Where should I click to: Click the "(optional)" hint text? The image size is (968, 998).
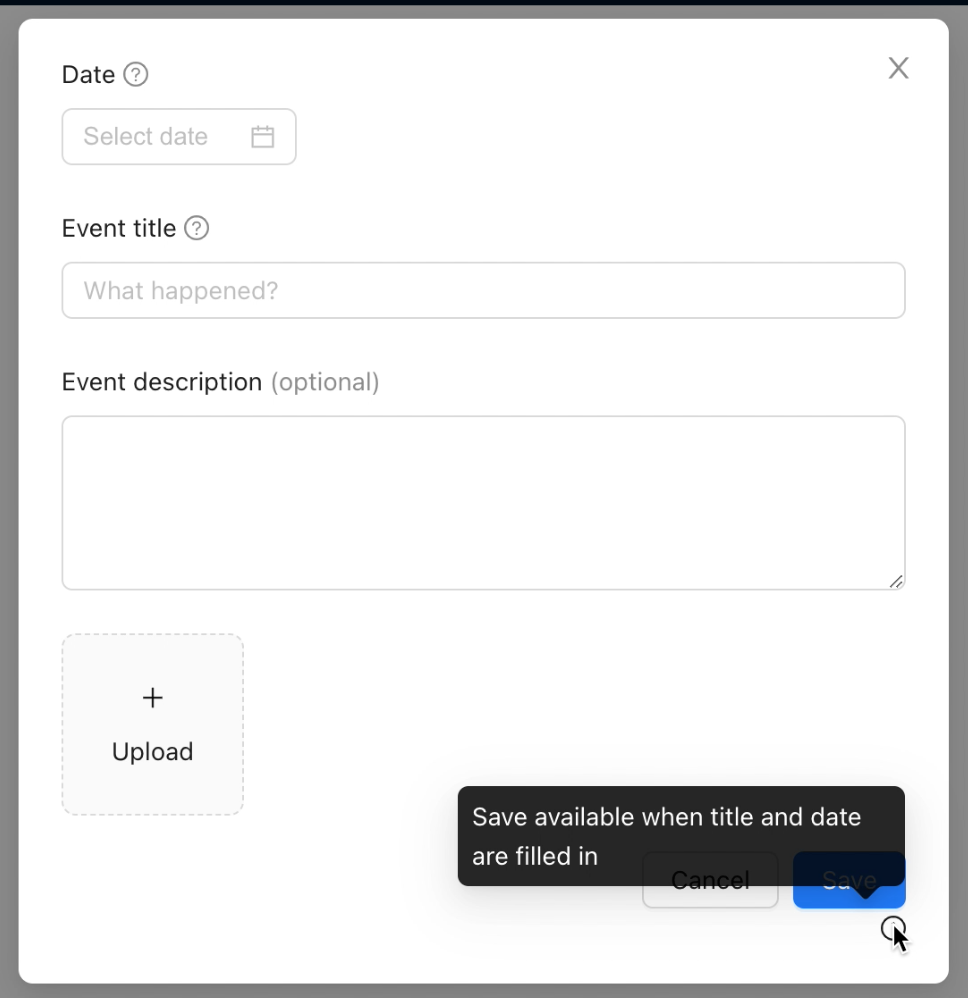pyautogui.click(x=325, y=382)
